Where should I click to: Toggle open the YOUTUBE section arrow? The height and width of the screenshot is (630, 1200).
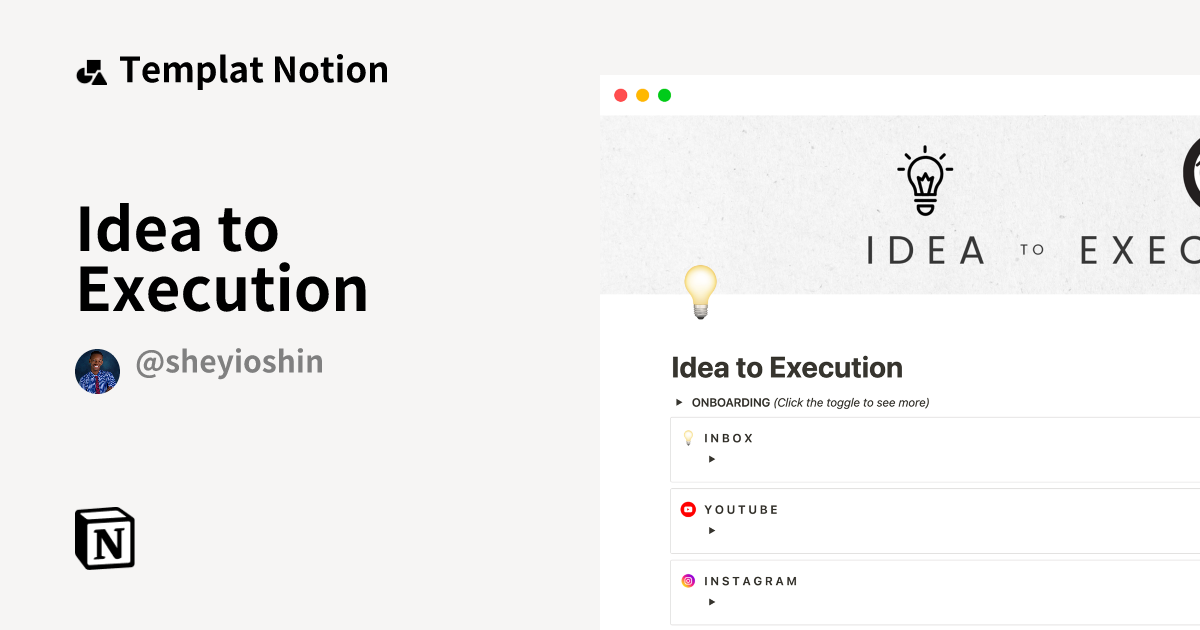[712, 530]
